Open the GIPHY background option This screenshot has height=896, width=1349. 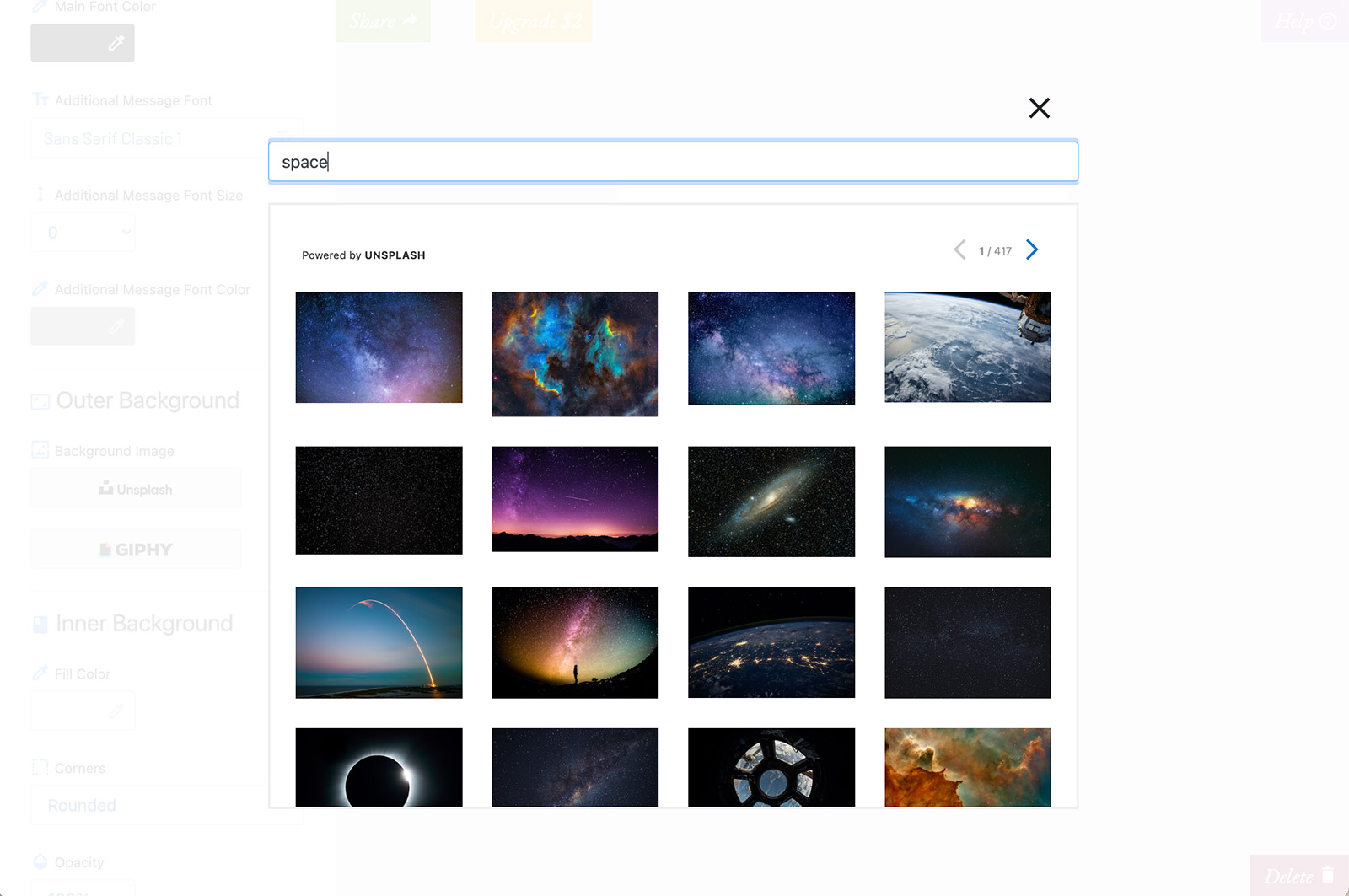point(136,550)
